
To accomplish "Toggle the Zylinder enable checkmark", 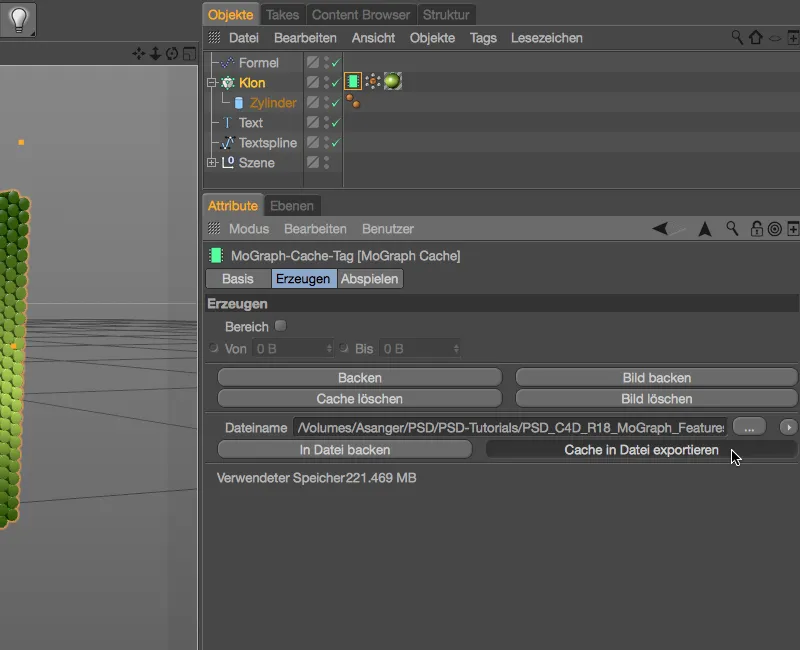I will (x=336, y=103).
